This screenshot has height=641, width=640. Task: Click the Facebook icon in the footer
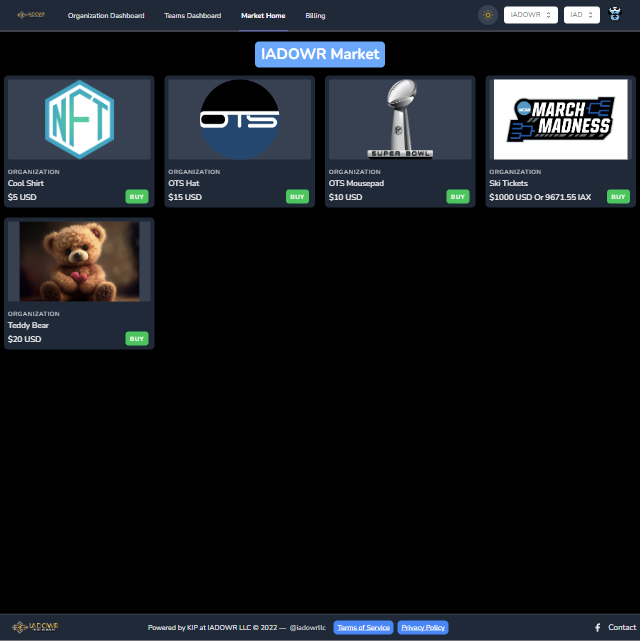(x=598, y=628)
